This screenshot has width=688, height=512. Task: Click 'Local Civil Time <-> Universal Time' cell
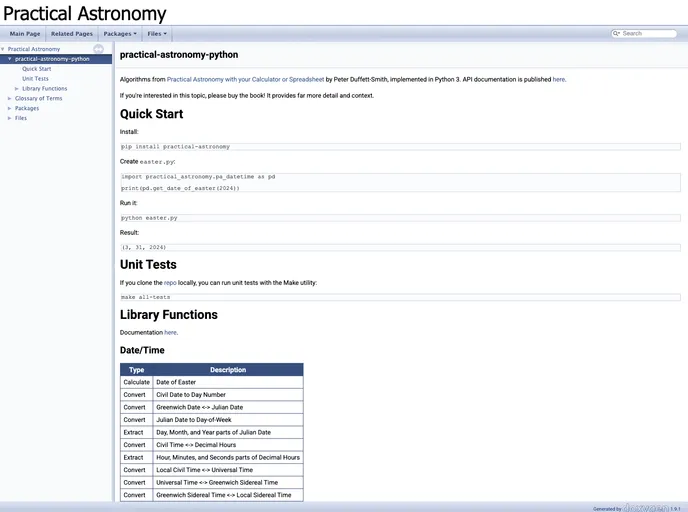click(228, 470)
